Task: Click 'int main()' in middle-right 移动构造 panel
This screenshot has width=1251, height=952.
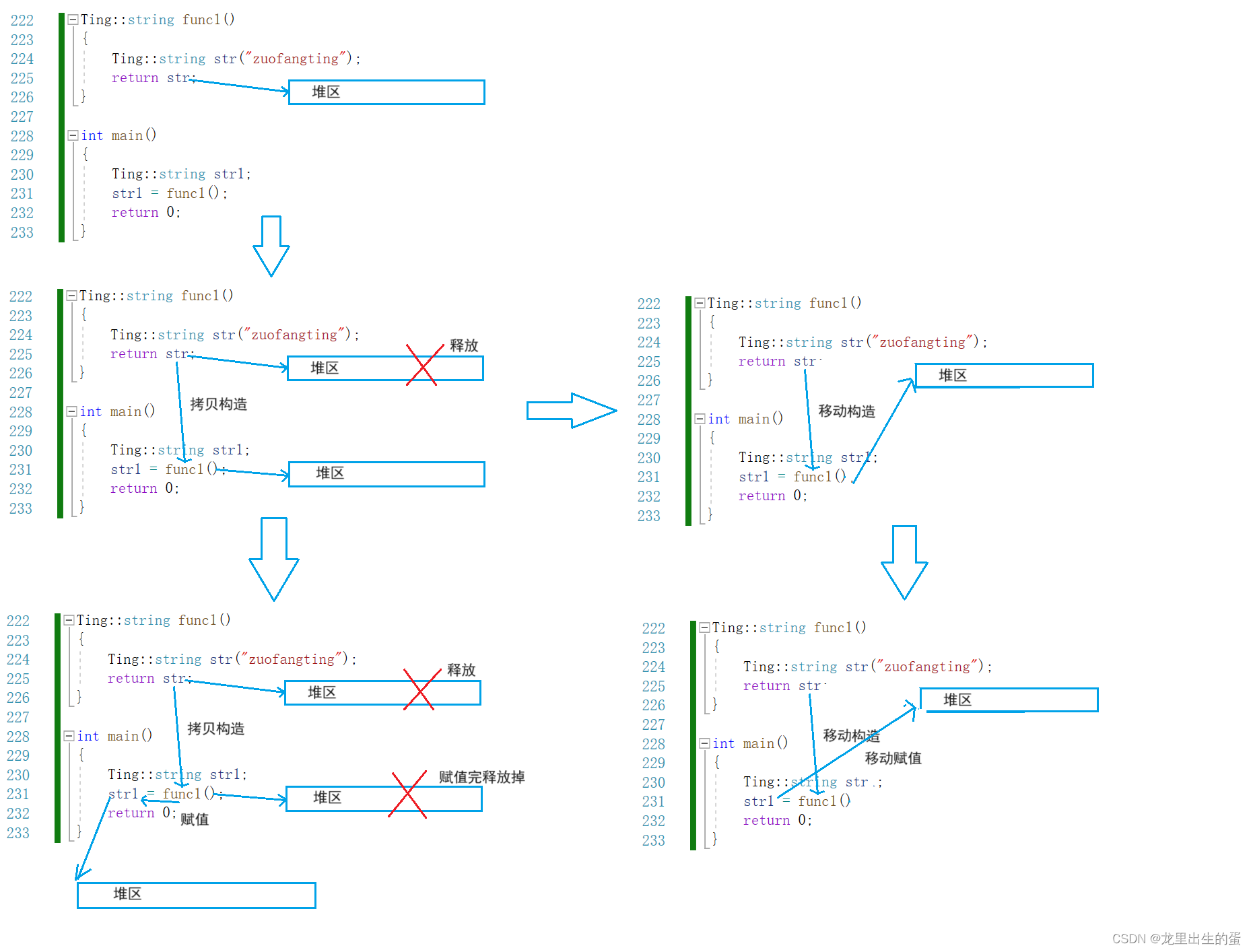Action: tap(745, 419)
